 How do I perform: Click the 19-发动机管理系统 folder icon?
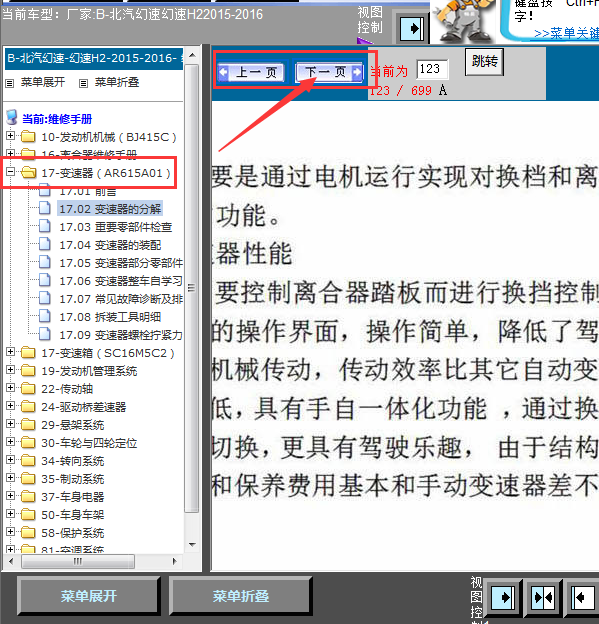28,370
